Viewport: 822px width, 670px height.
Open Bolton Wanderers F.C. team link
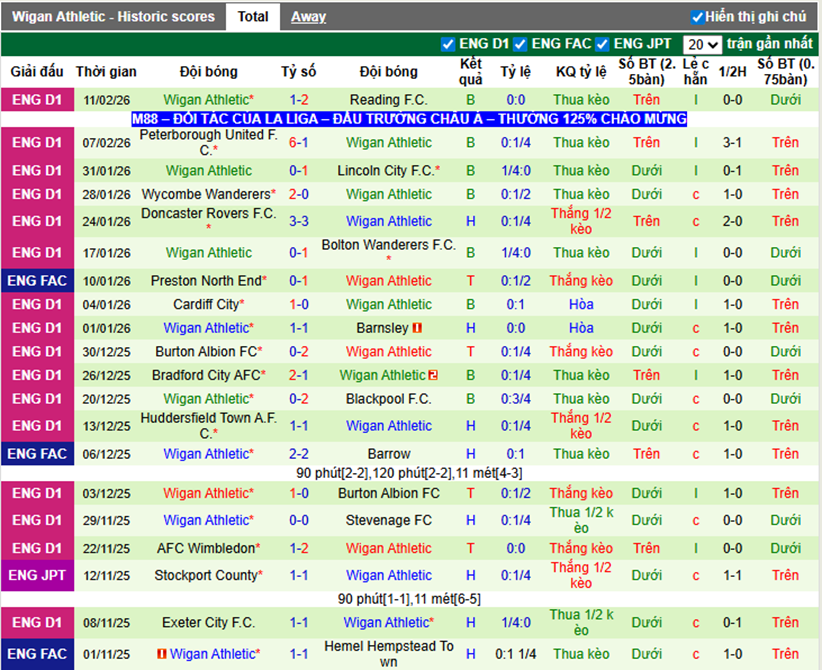coord(388,245)
